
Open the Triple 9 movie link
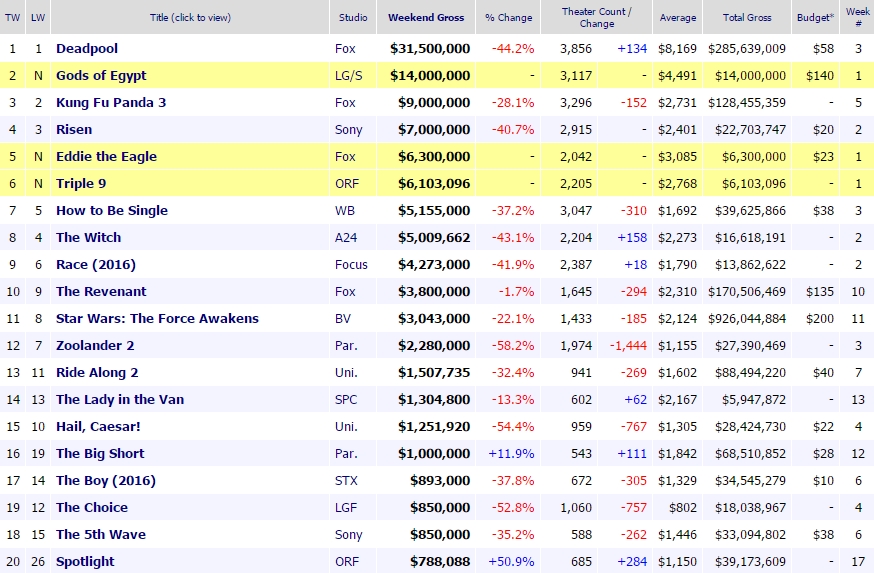81,183
